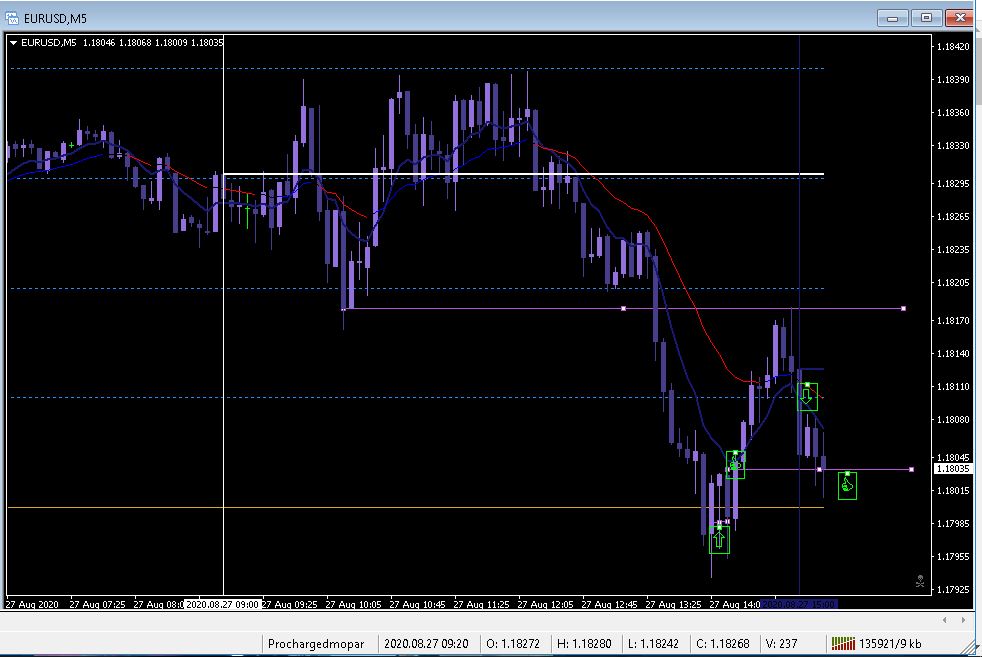The width and height of the screenshot is (982, 657).
Task: Click the H: 1.18280 high price field
Action: 584,643
